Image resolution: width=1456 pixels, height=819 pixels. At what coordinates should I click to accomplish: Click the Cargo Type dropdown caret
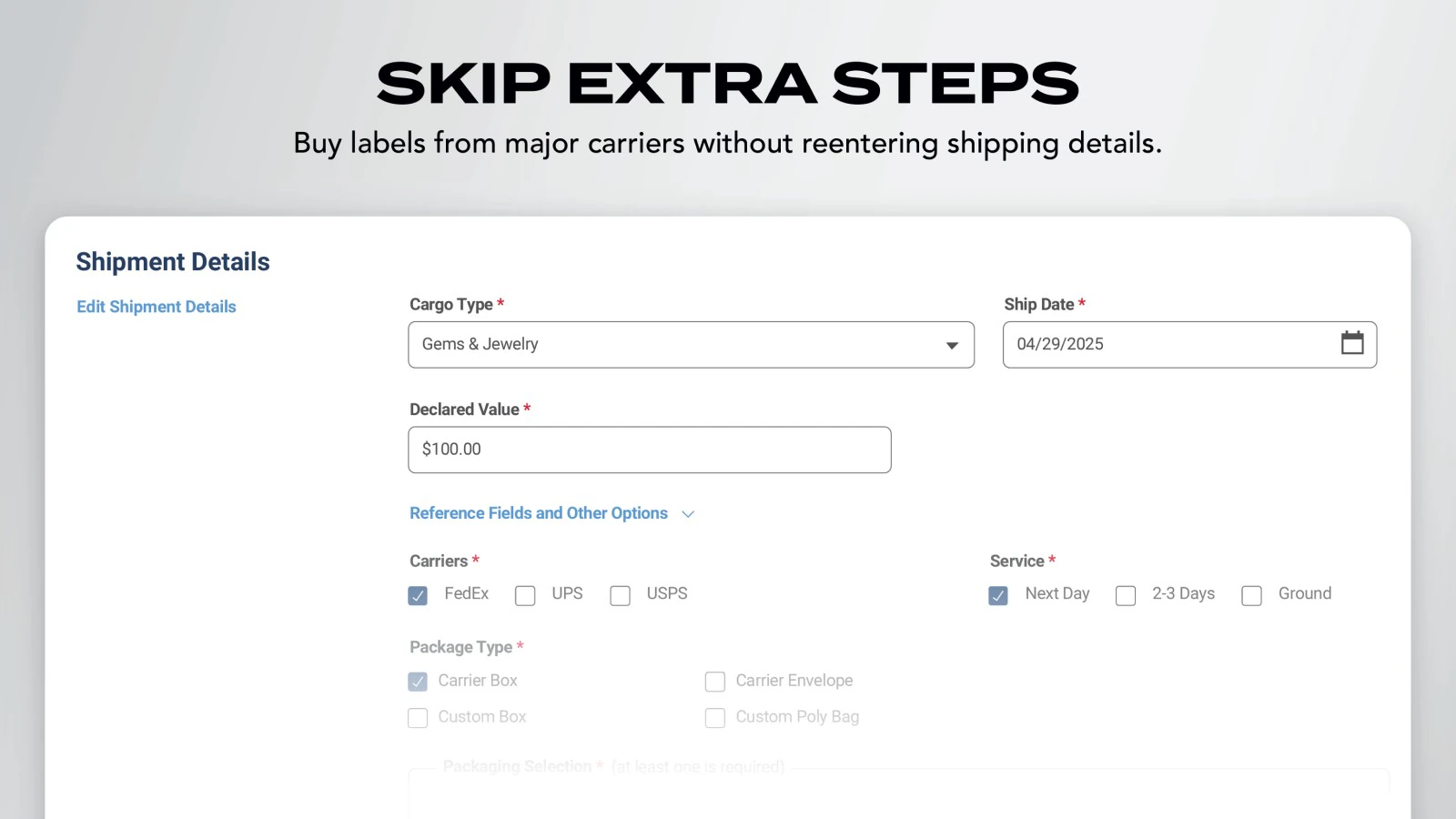point(952,345)
